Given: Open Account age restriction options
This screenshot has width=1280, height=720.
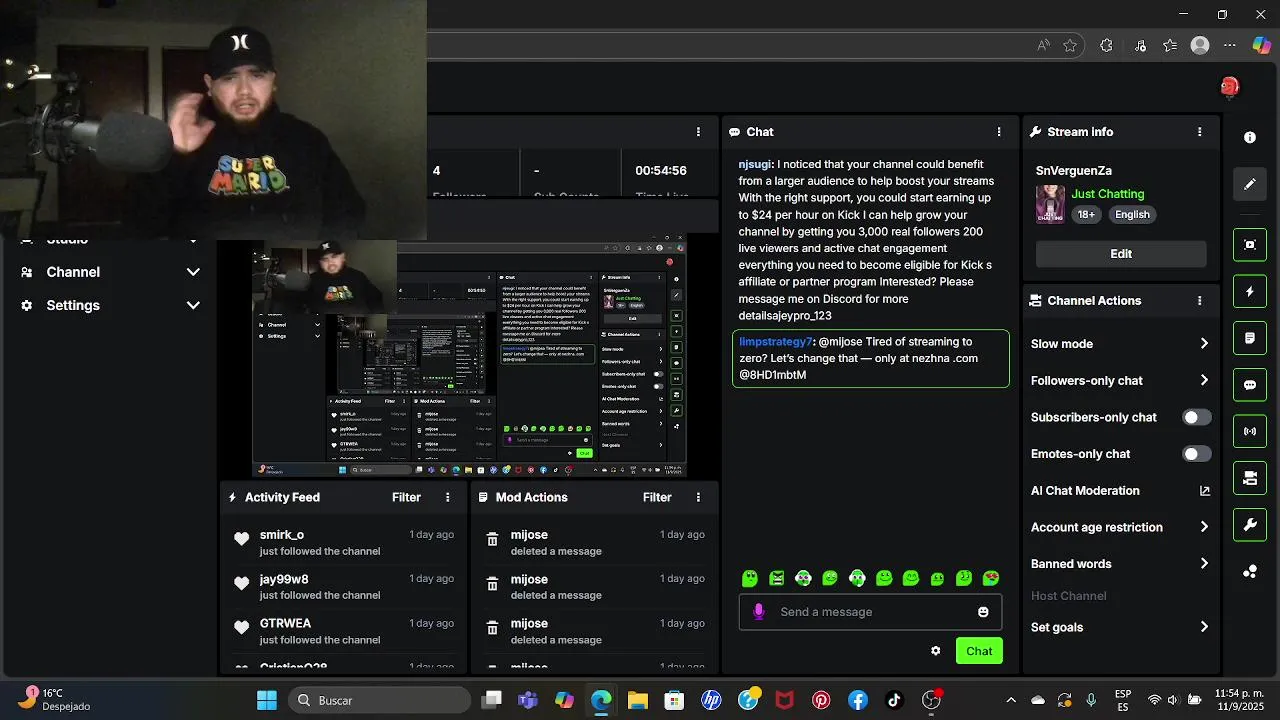Looking at the screenshot, I should [x=1120, y=527].
